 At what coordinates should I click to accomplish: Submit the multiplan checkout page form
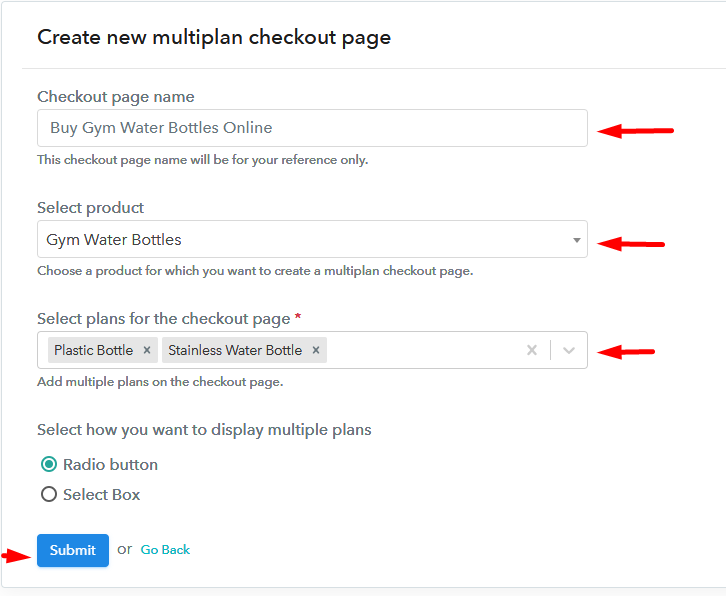click(73, 550)
